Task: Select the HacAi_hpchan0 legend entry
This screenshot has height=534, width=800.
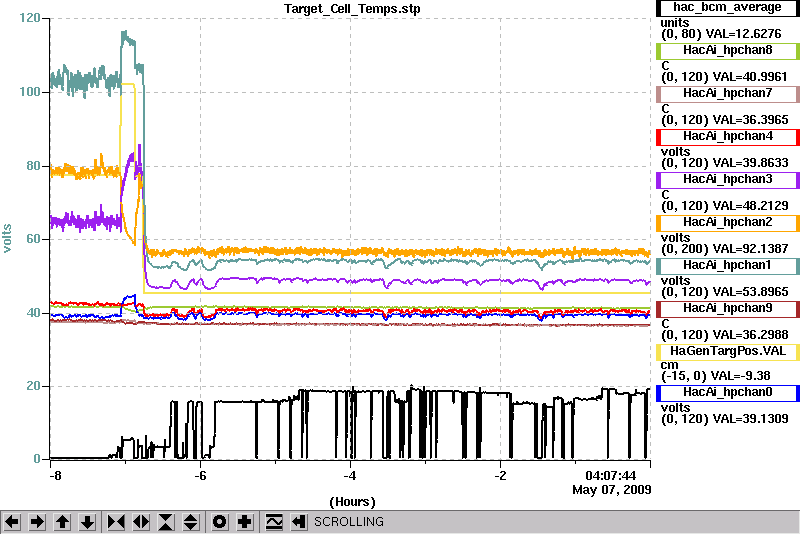Action: click(728, 392)
